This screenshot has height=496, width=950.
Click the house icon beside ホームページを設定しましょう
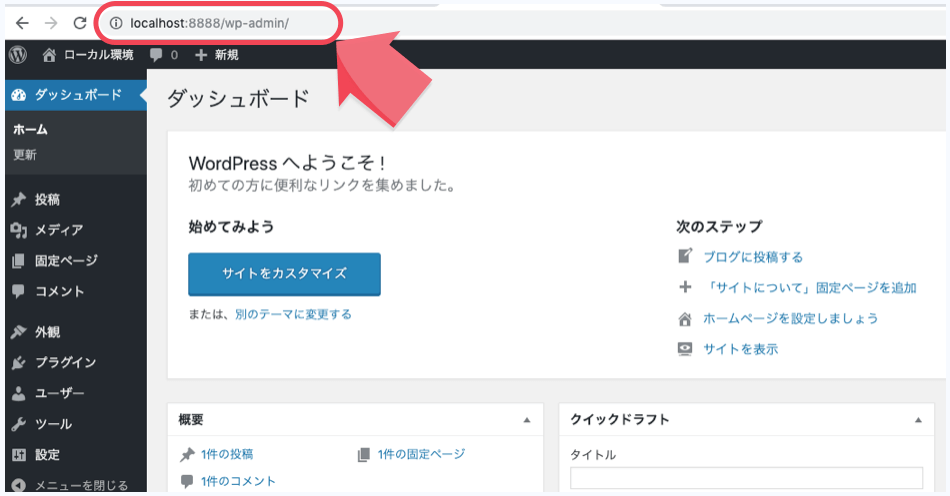[x=685, y=319]
